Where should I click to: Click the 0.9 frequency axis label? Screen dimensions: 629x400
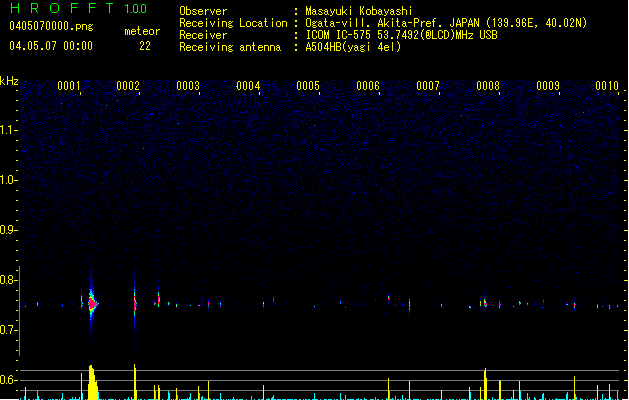click(x=8, y=230)
